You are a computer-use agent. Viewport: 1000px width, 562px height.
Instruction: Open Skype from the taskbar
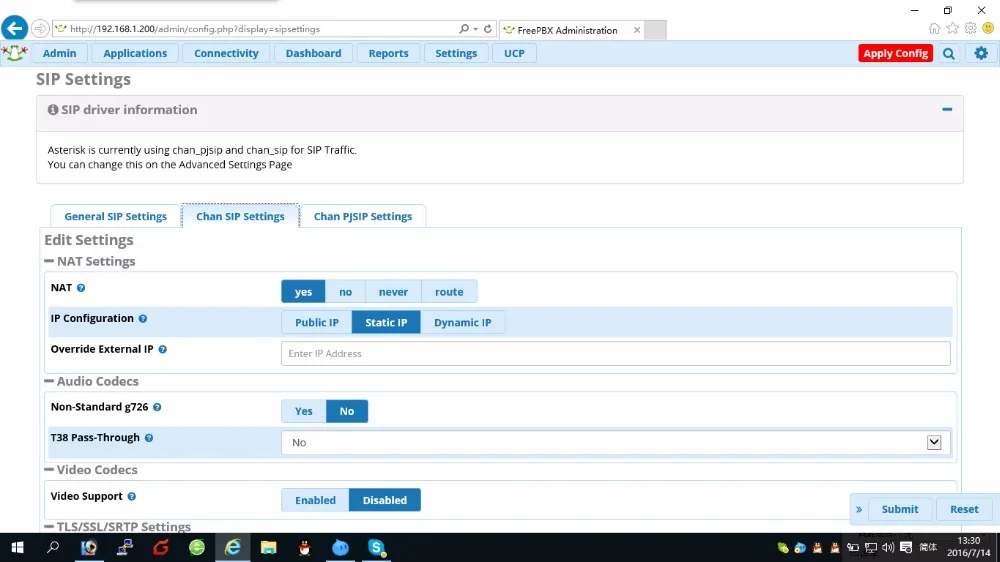tap(376, 547)
